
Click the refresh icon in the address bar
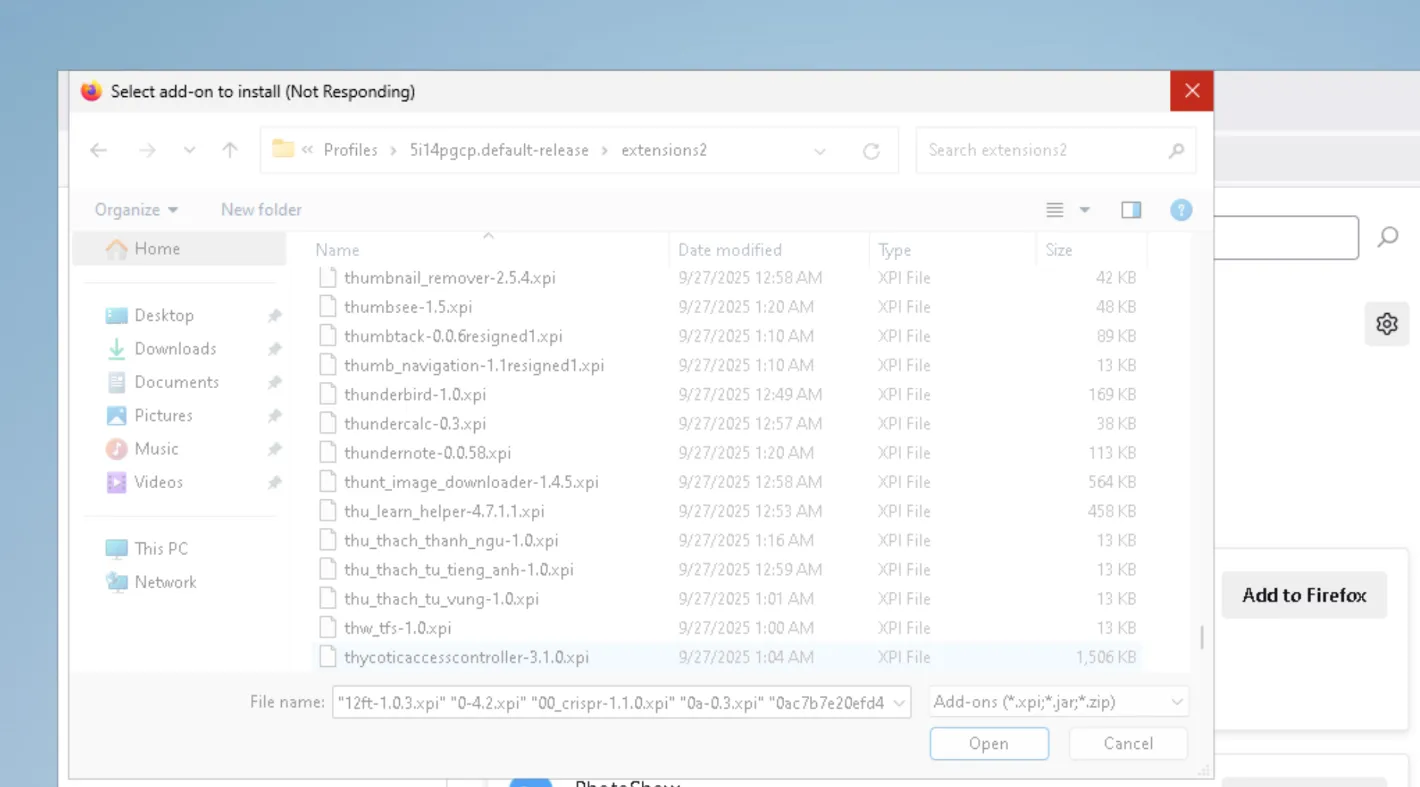pos(871,150)
